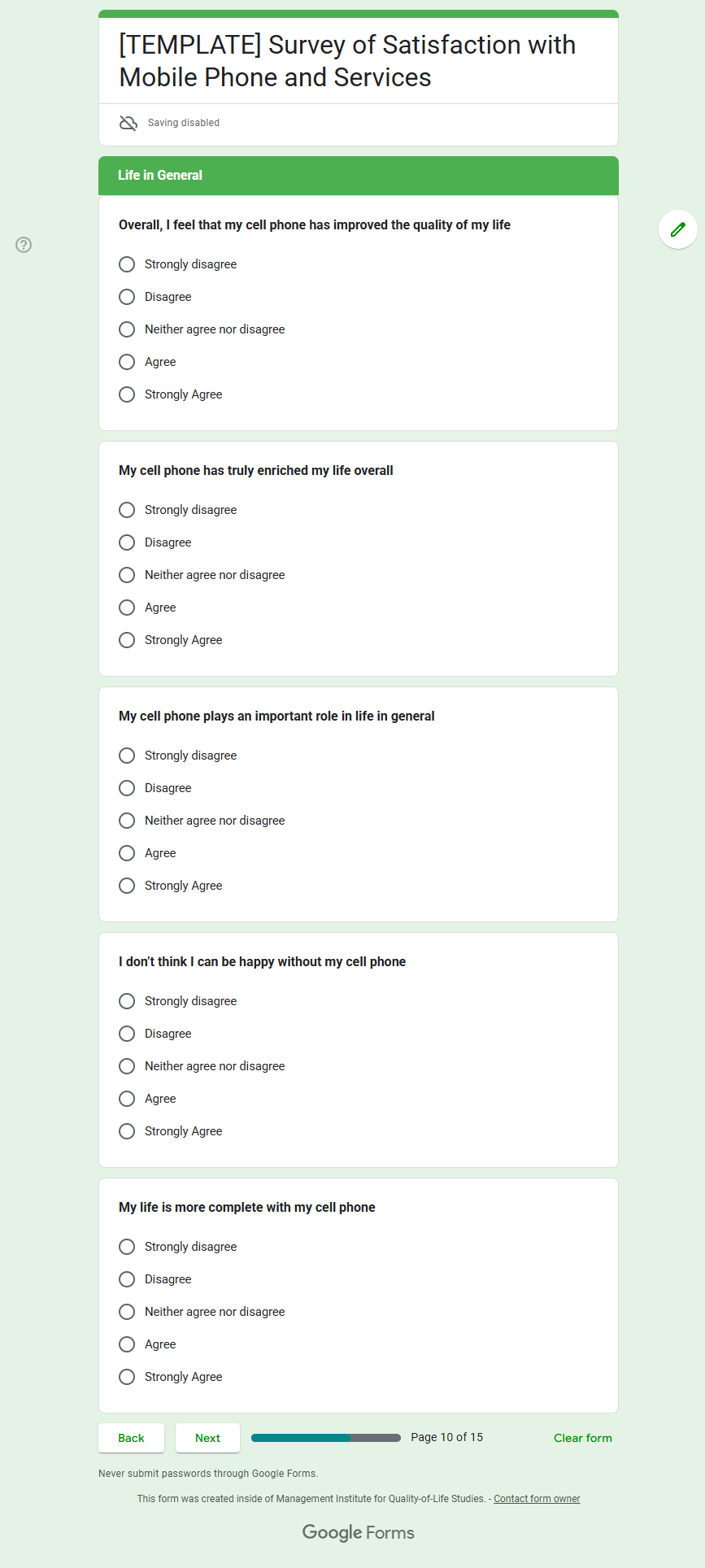Click the Life in General section header
This screenshot has height=1568, width=705.
pos(358,176)
